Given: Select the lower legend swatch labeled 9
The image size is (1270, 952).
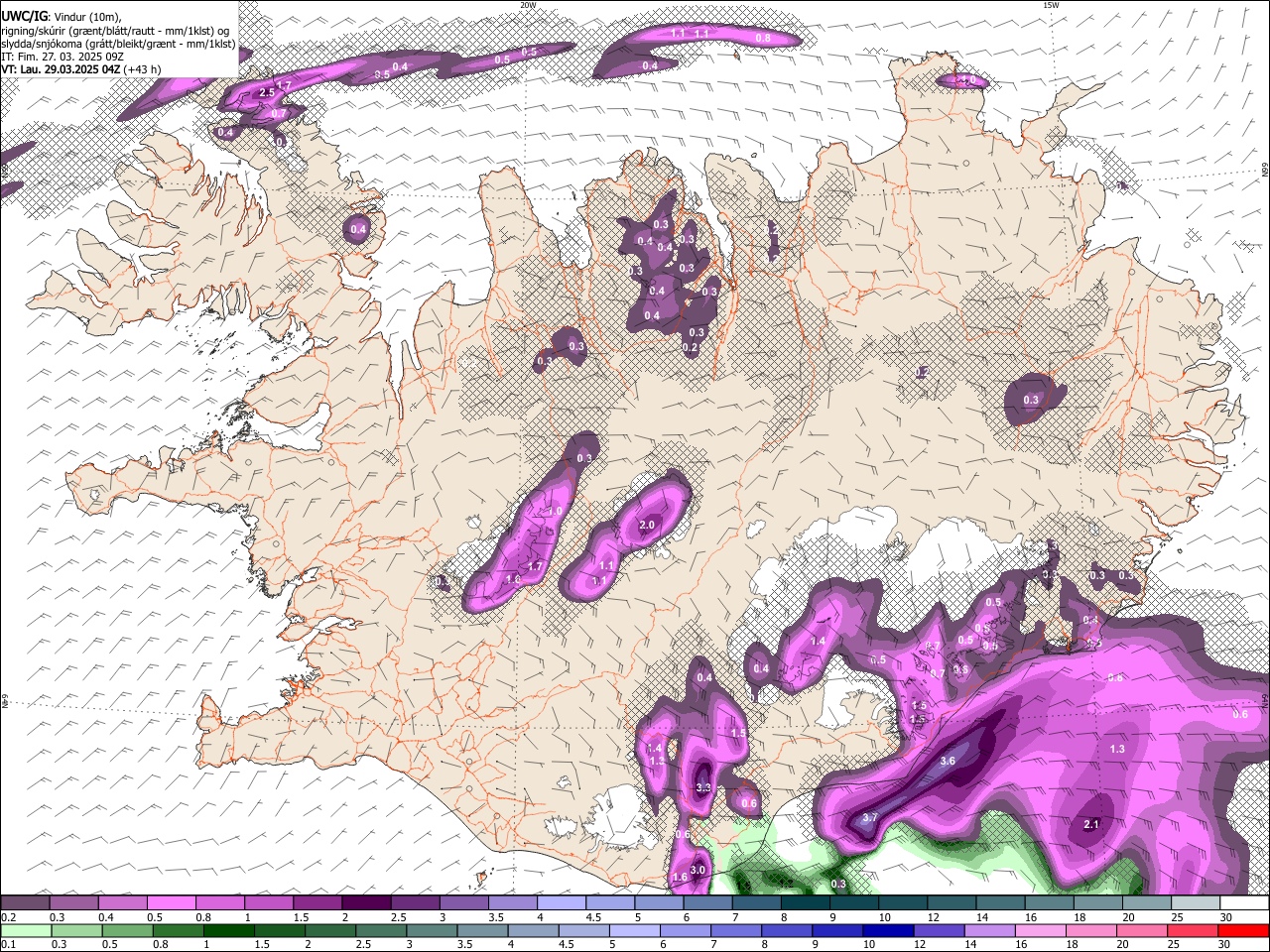Looking at the screenshot, I should (838, 930).
